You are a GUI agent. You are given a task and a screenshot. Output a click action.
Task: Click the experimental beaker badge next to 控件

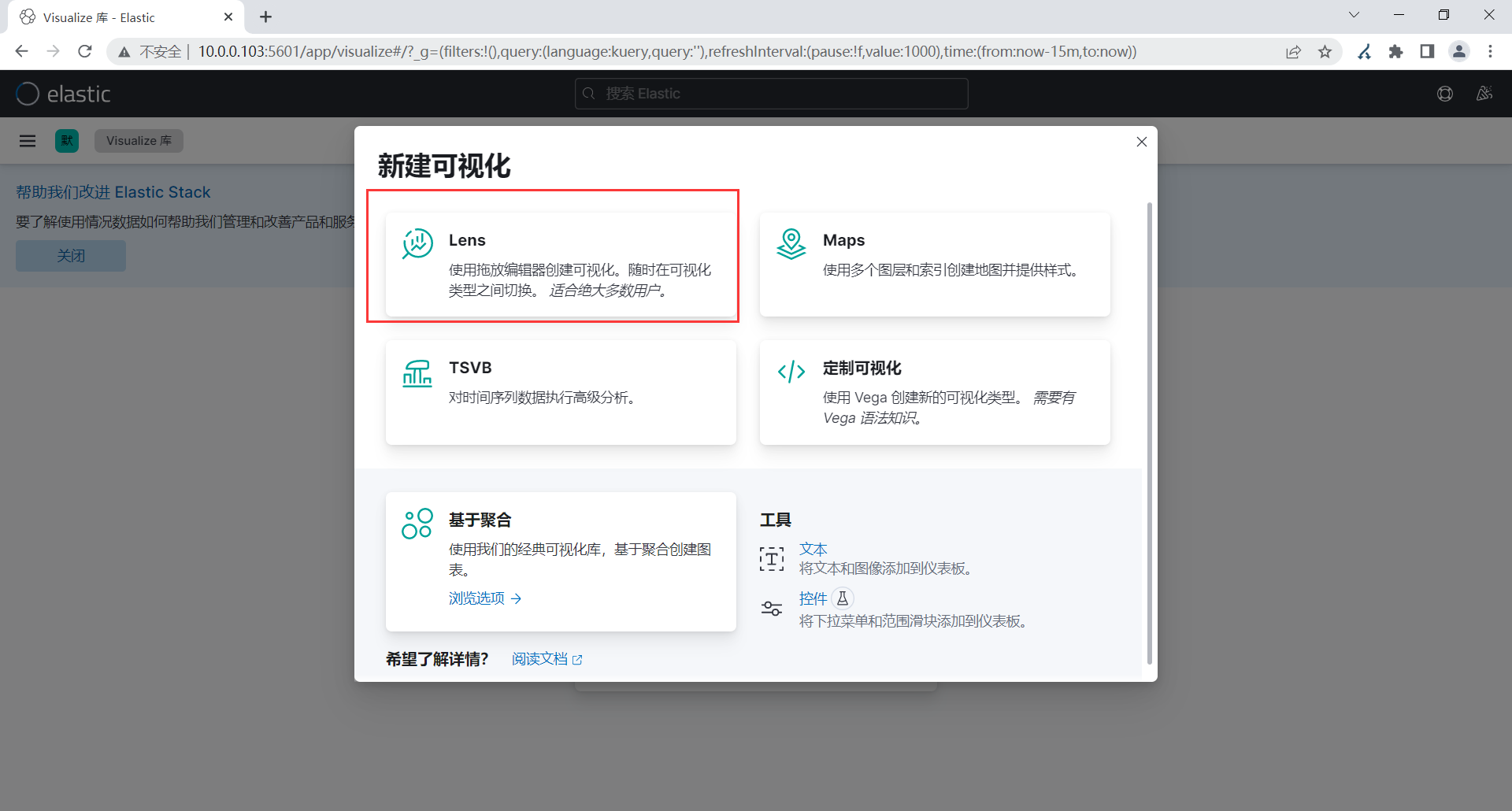843,598
